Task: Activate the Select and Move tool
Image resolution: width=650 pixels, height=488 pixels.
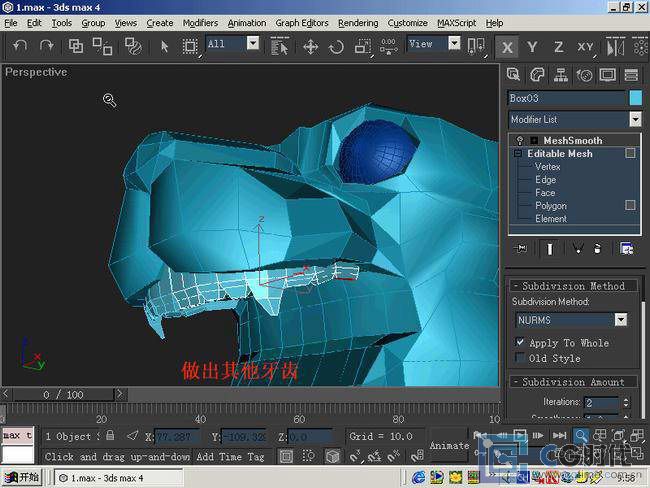Action: [x=310, y=46]
